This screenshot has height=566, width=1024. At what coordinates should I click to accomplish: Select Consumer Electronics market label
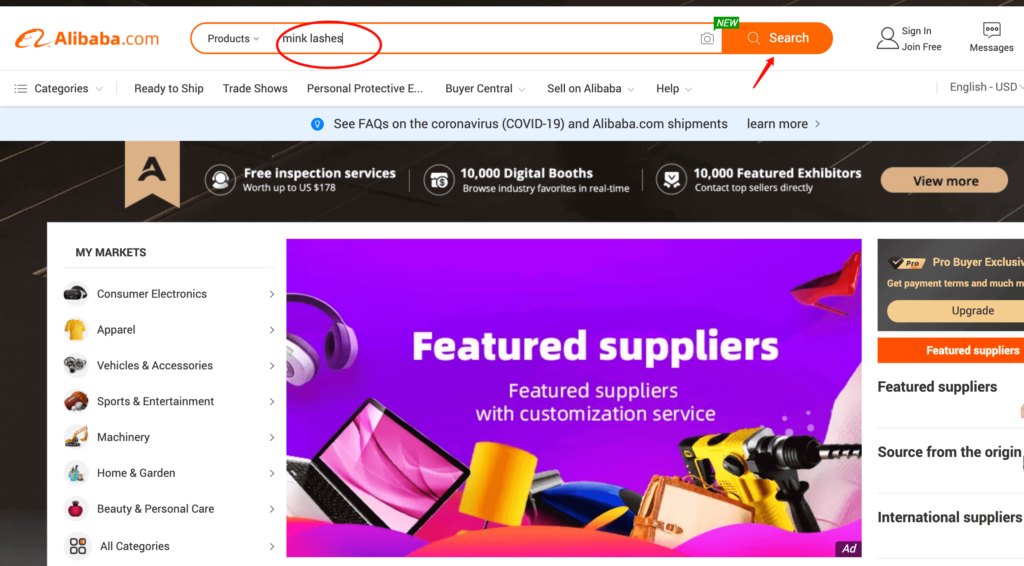pyautogui.click(x=152, y=294)
